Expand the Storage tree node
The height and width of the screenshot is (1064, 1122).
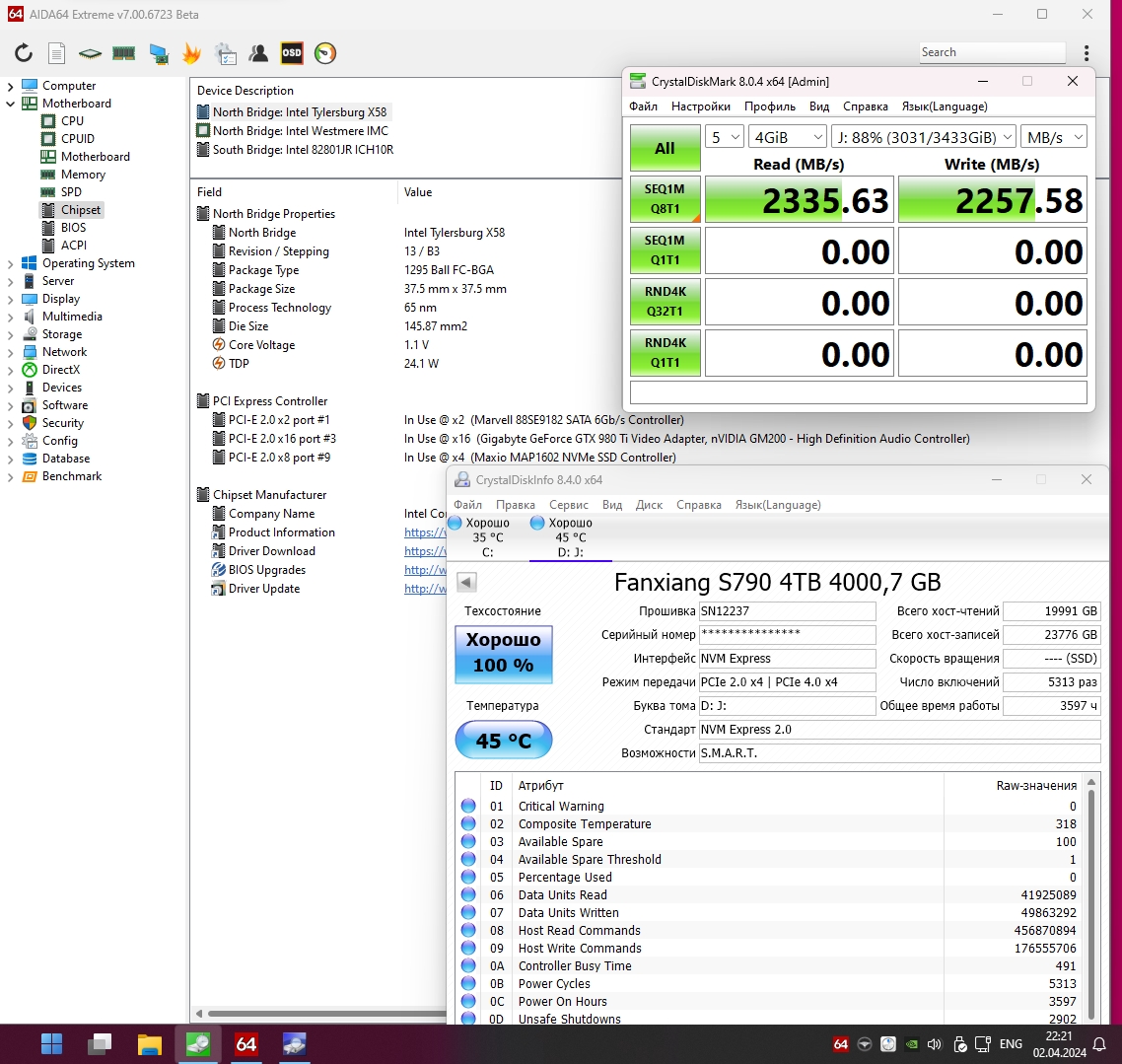[x=11, y=334]
